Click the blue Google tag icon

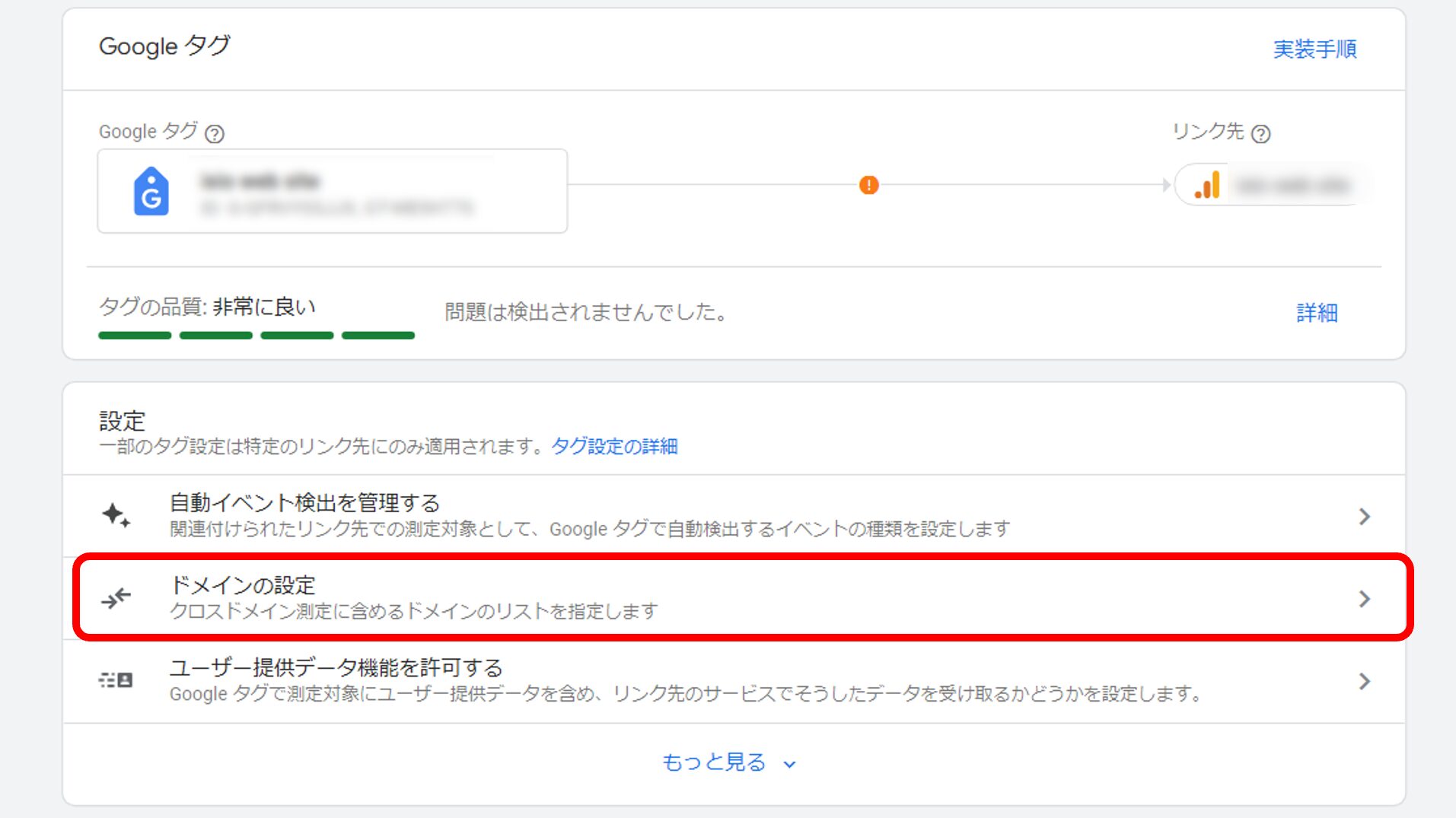coord(151,191)
